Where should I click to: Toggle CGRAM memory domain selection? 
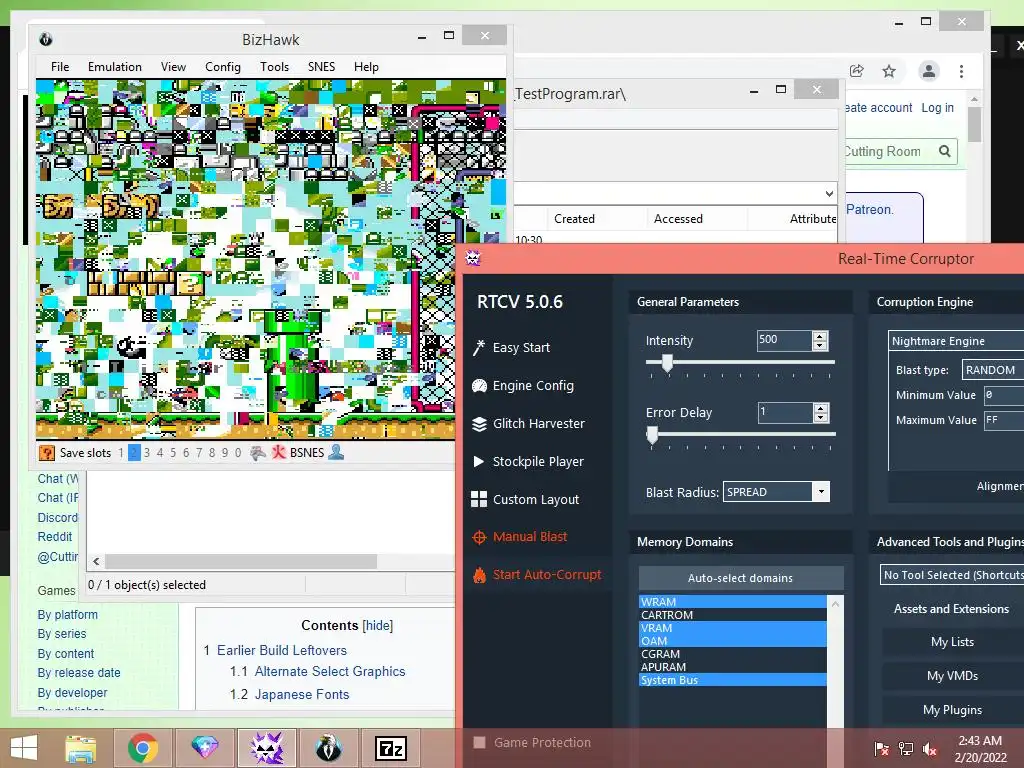coord(732,654)
